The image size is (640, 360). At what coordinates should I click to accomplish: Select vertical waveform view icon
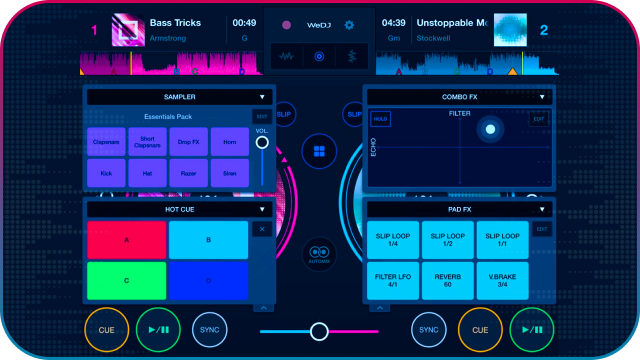pyautogui.click(x=351, y=56)
